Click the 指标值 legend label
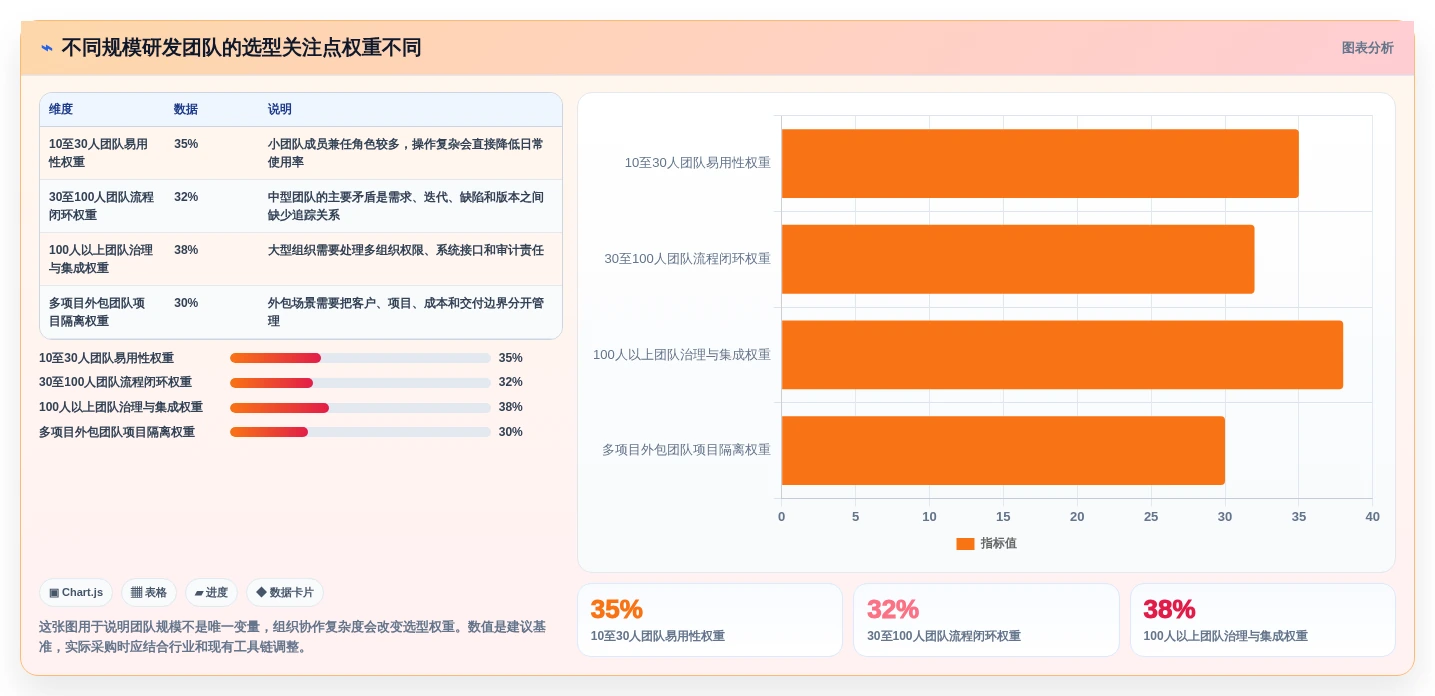 point(998,543)
